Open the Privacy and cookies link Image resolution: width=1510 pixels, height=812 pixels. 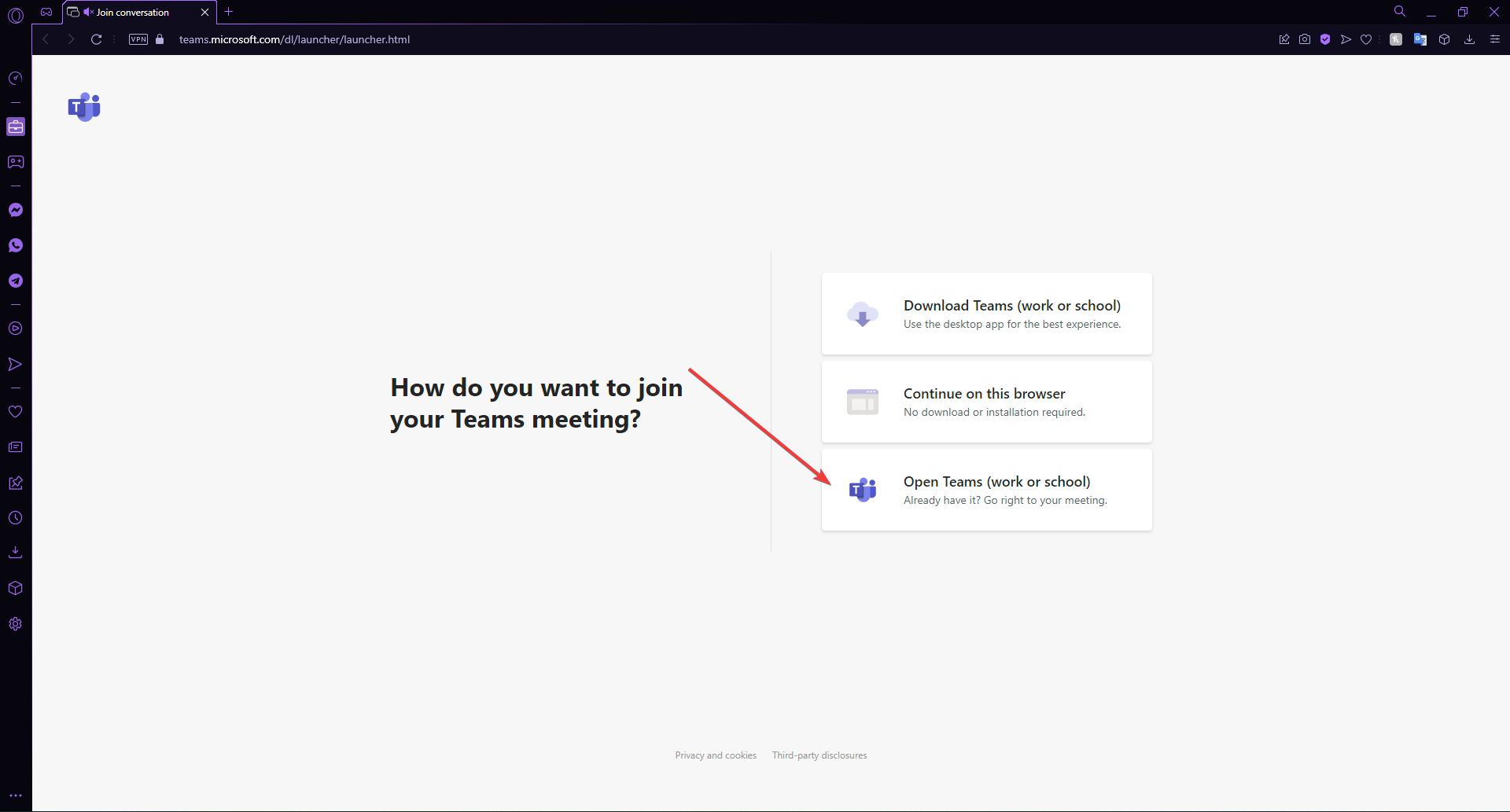point(716,755)
